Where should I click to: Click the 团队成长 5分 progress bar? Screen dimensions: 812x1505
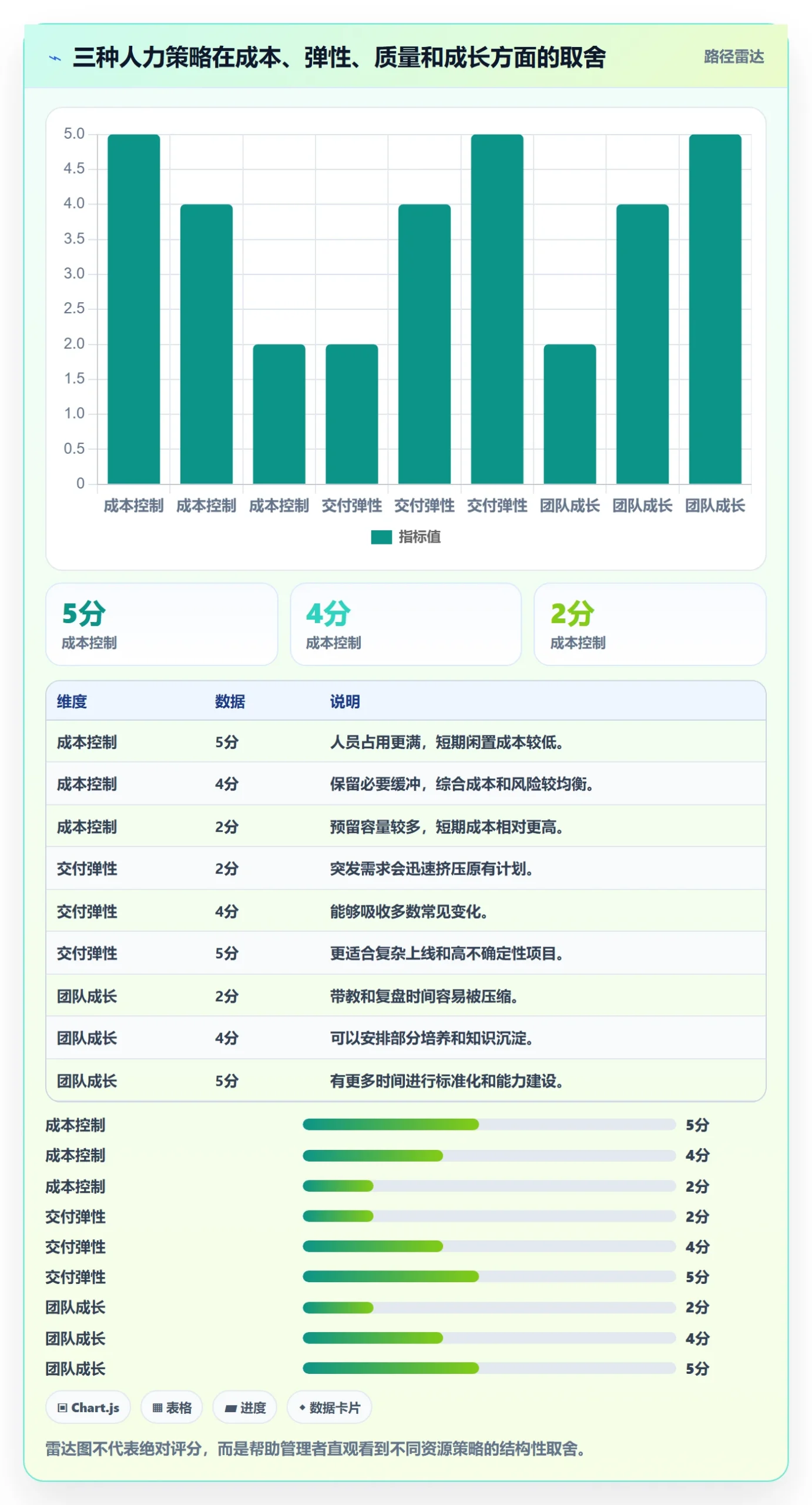[489, 1369]
